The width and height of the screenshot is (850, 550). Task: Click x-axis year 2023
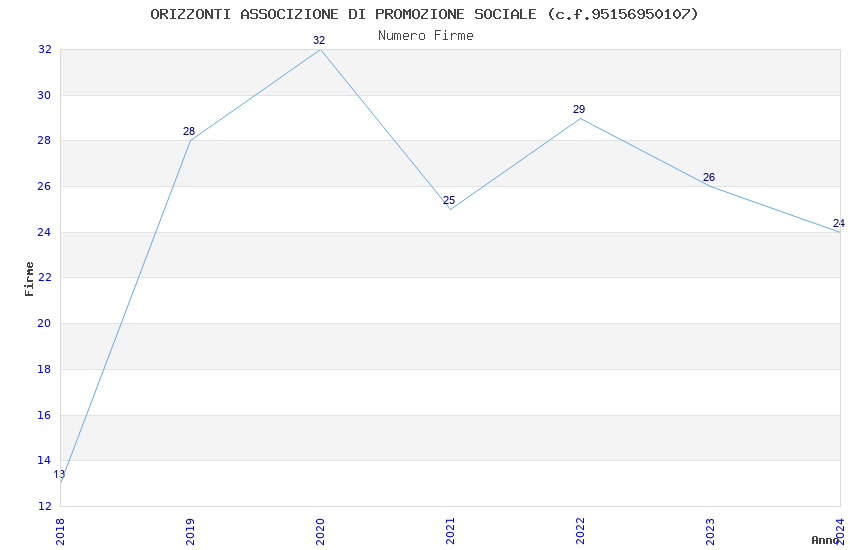pyautogui.click(x=711, y=531)
